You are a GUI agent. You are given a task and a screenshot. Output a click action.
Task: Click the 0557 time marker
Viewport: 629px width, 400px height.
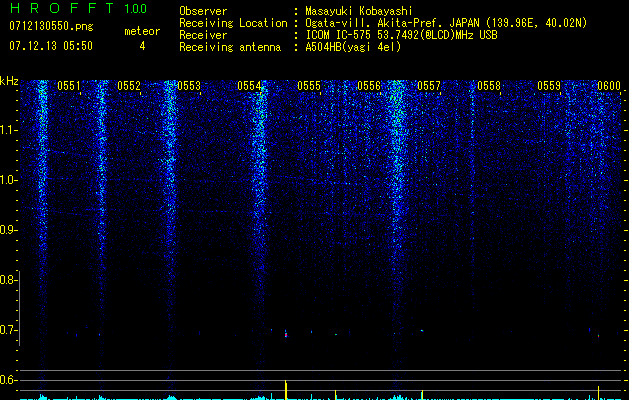[429, 86]
